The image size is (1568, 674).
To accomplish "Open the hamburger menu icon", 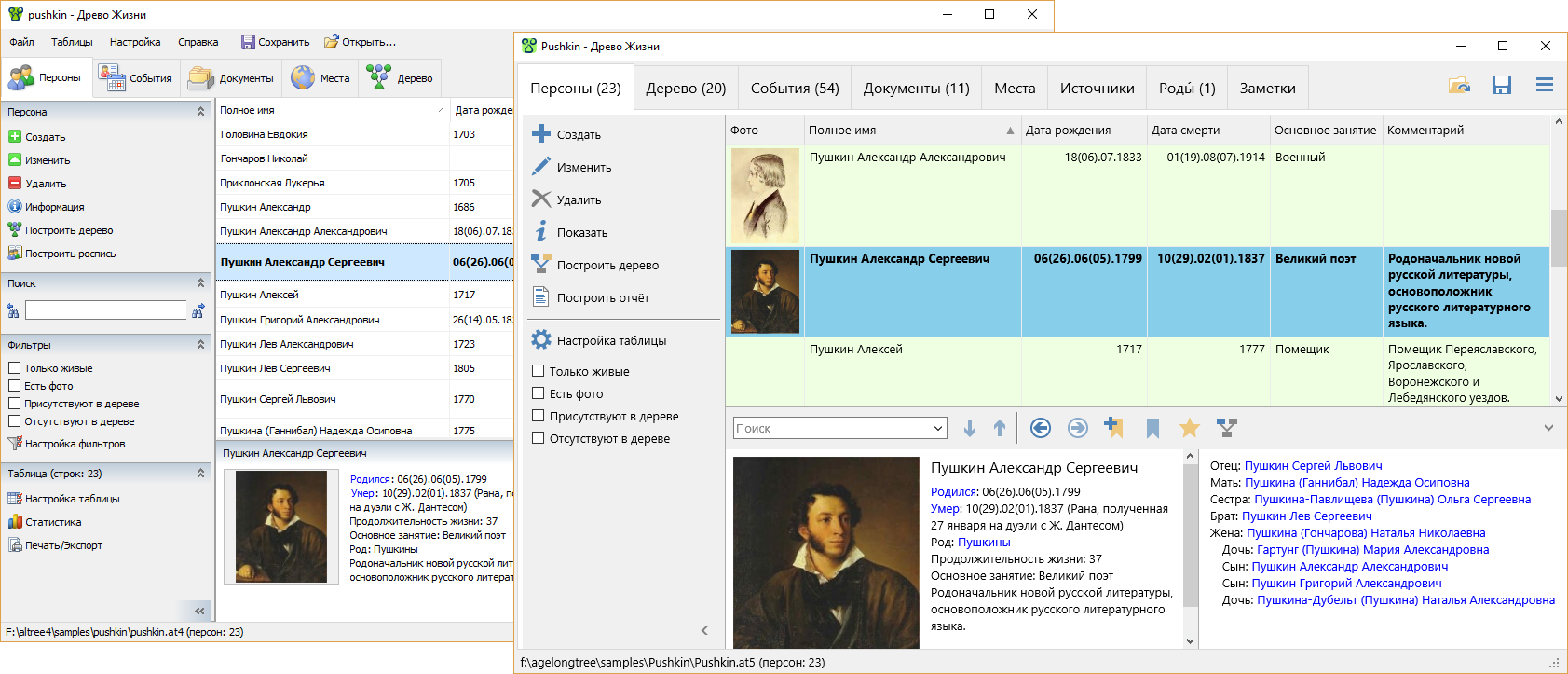I will tap(1544, 86).
